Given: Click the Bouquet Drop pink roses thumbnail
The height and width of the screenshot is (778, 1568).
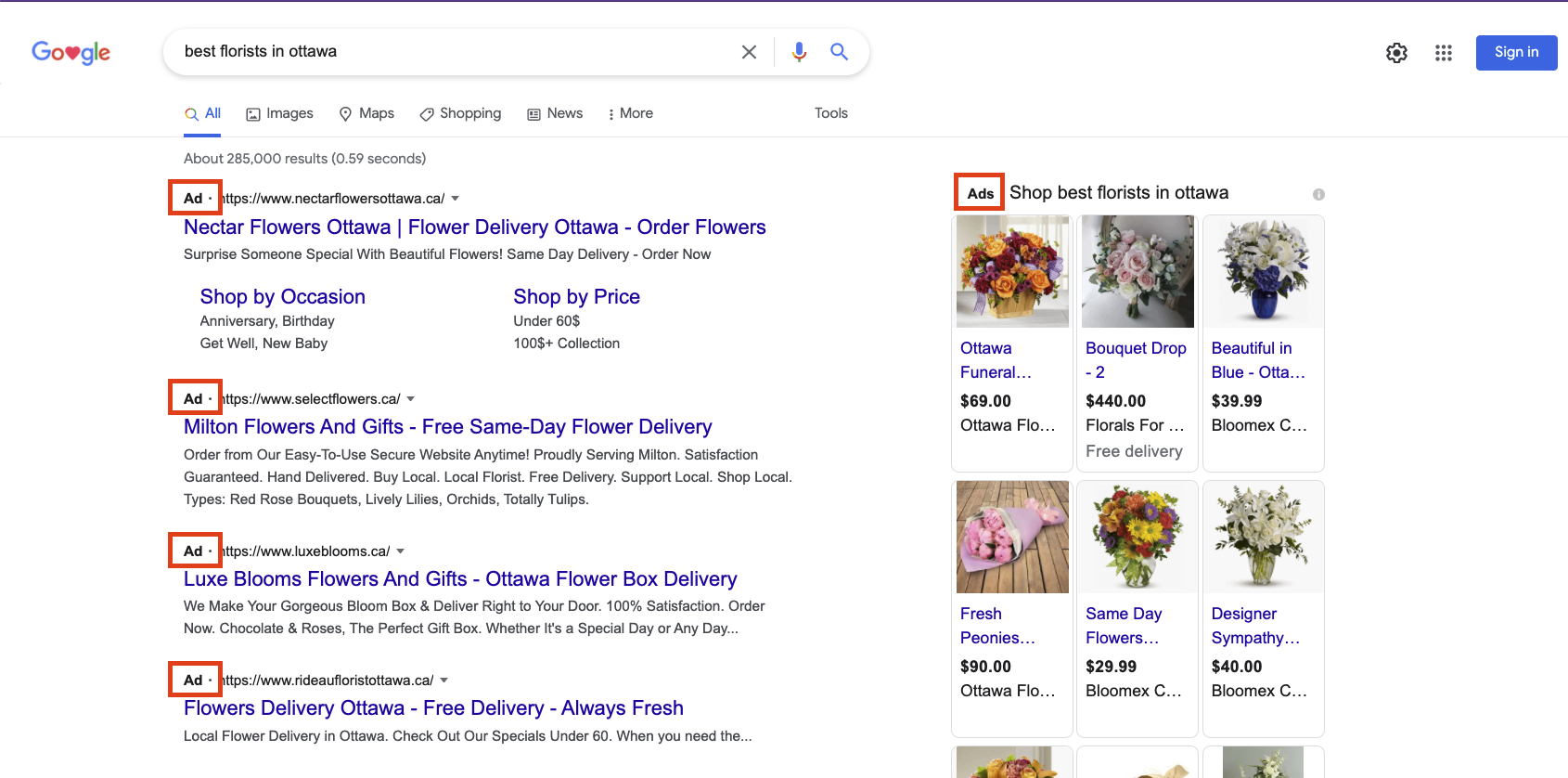Looking at the screenshot, I should coord(1137,271).
